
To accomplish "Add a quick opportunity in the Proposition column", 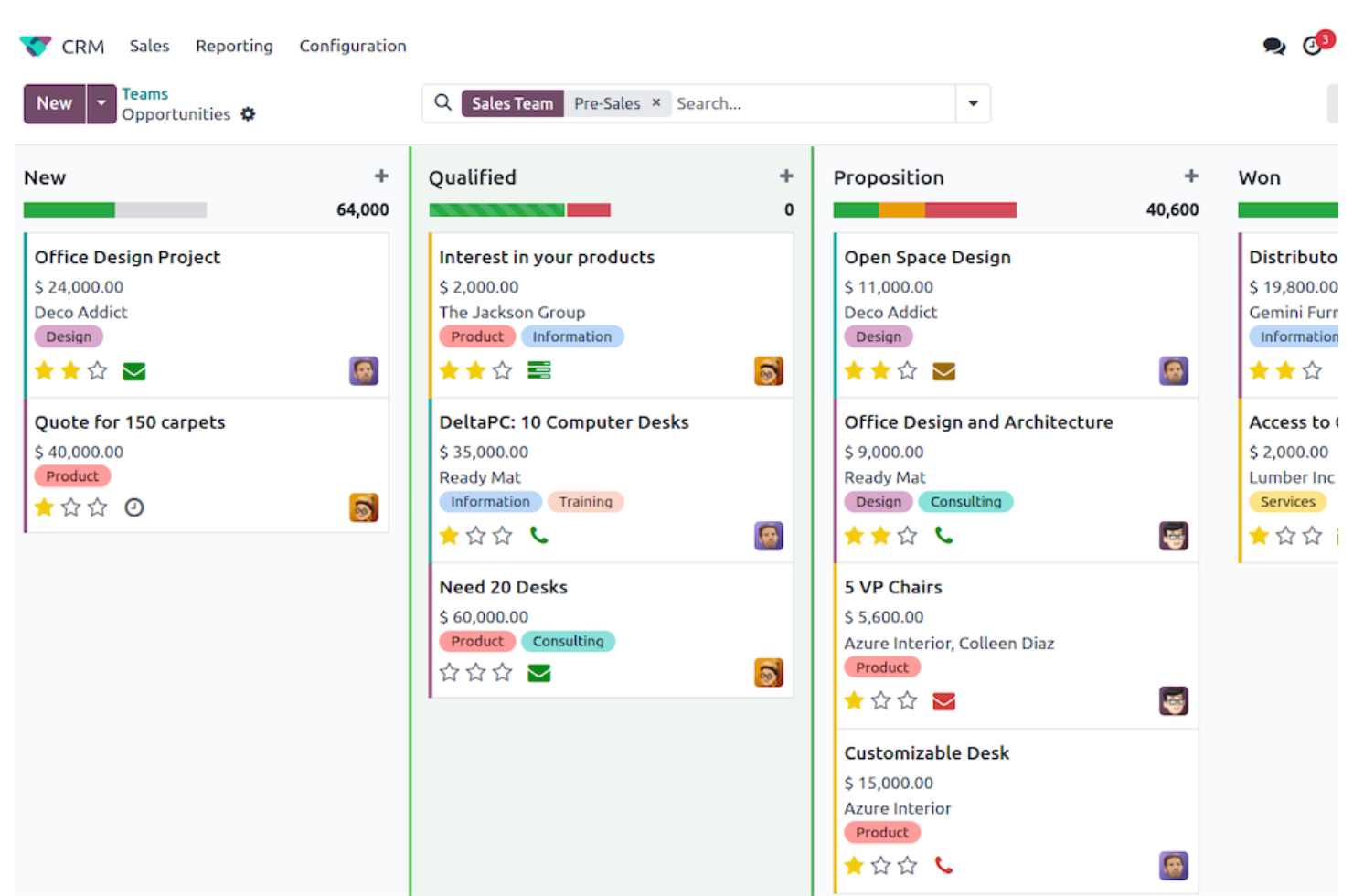I will (1191, 176).
